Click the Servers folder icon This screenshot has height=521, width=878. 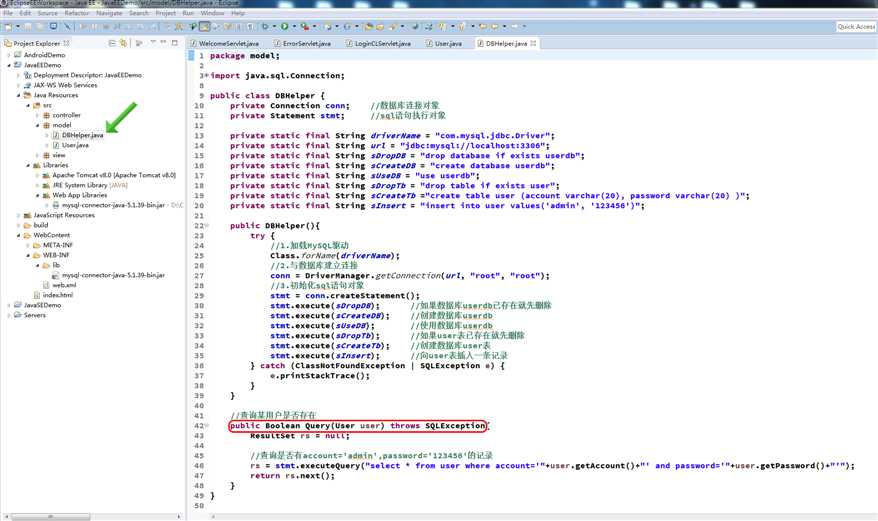18,315
